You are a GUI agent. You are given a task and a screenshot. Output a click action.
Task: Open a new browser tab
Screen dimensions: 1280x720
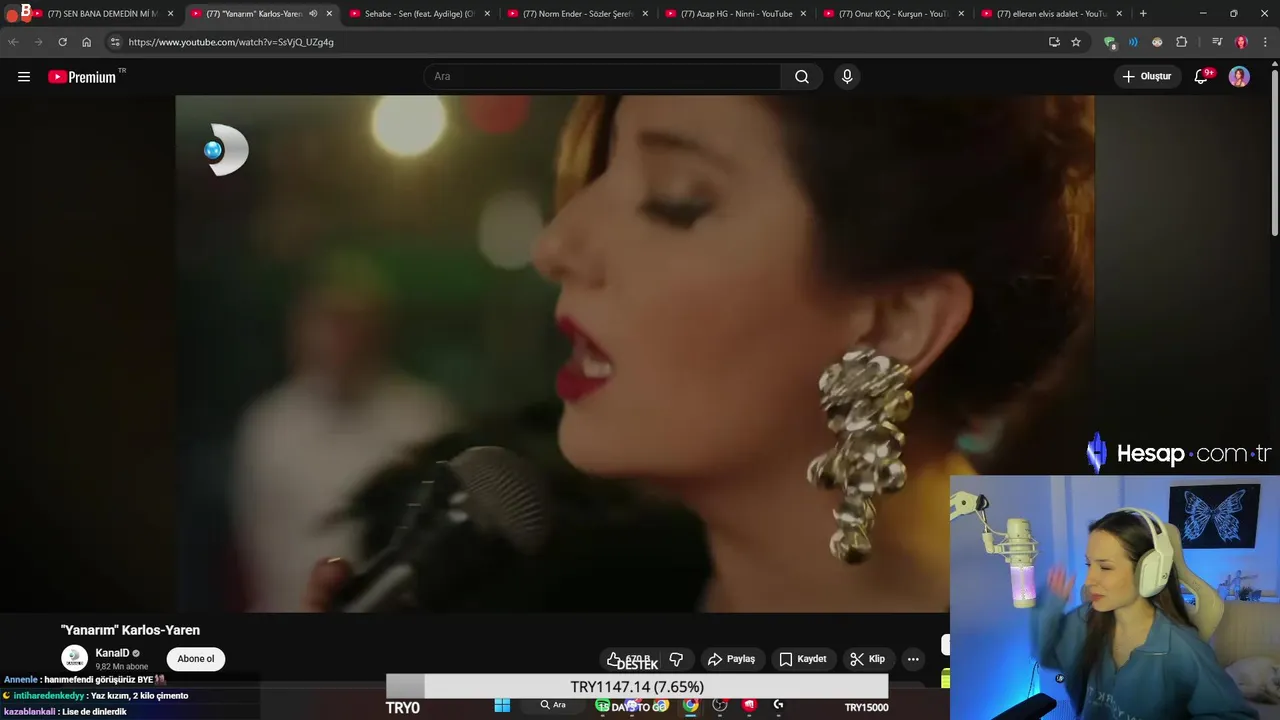1143,14
